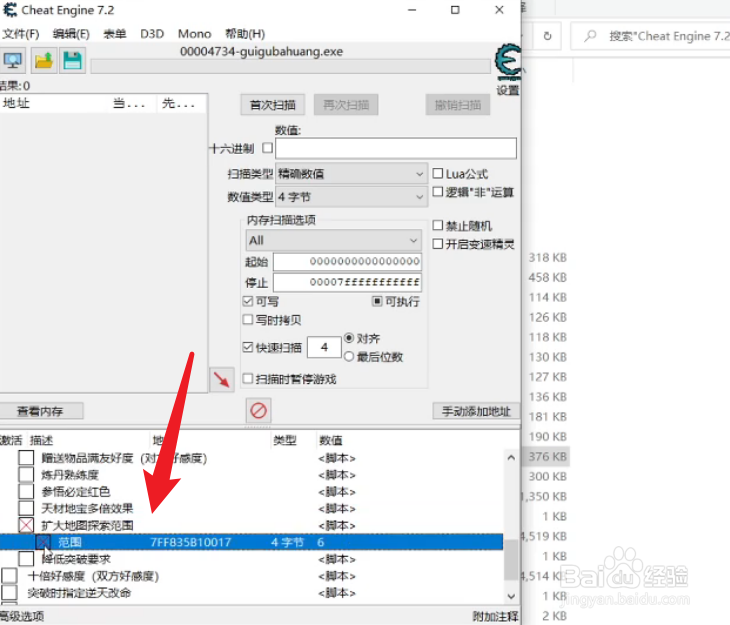Clear address list with the no-entry icon
The width and height of the screenshot is (730, 625).
(x=258, y=410)
